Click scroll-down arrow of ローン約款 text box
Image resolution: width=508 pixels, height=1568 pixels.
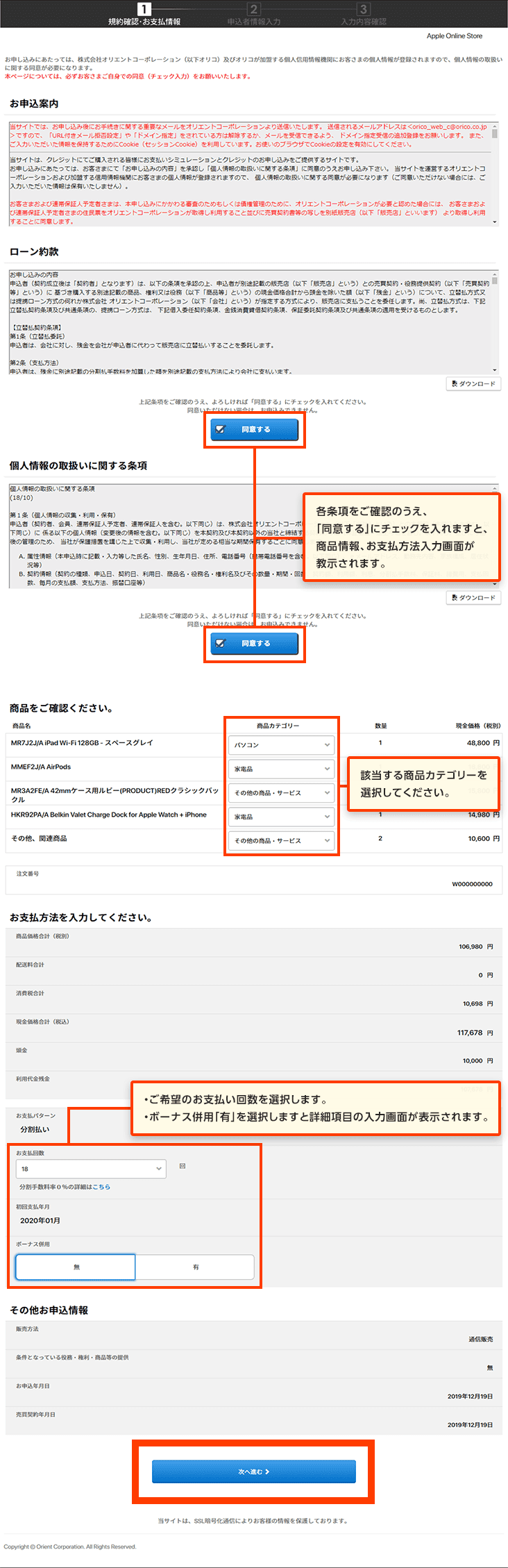coord(495,370)
